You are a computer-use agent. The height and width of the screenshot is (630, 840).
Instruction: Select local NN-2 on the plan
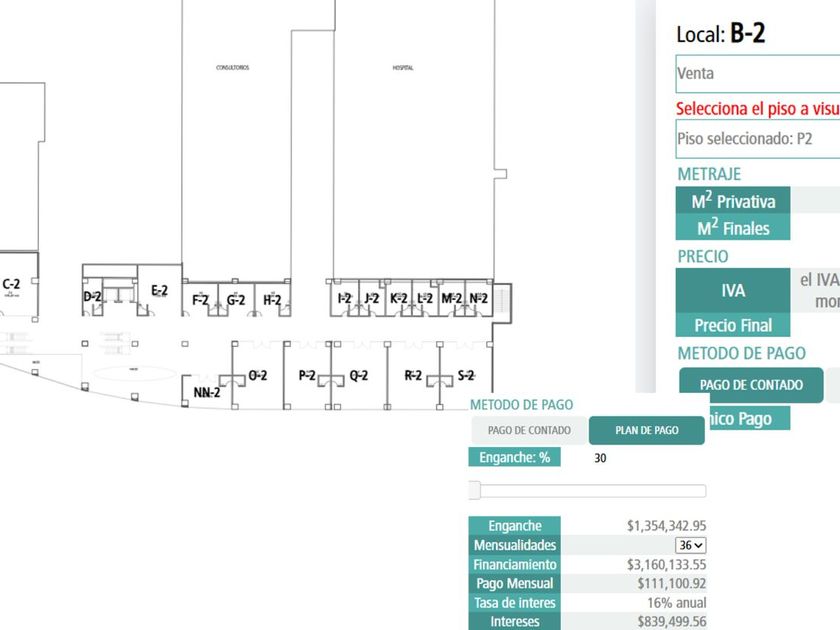(207, 392)
